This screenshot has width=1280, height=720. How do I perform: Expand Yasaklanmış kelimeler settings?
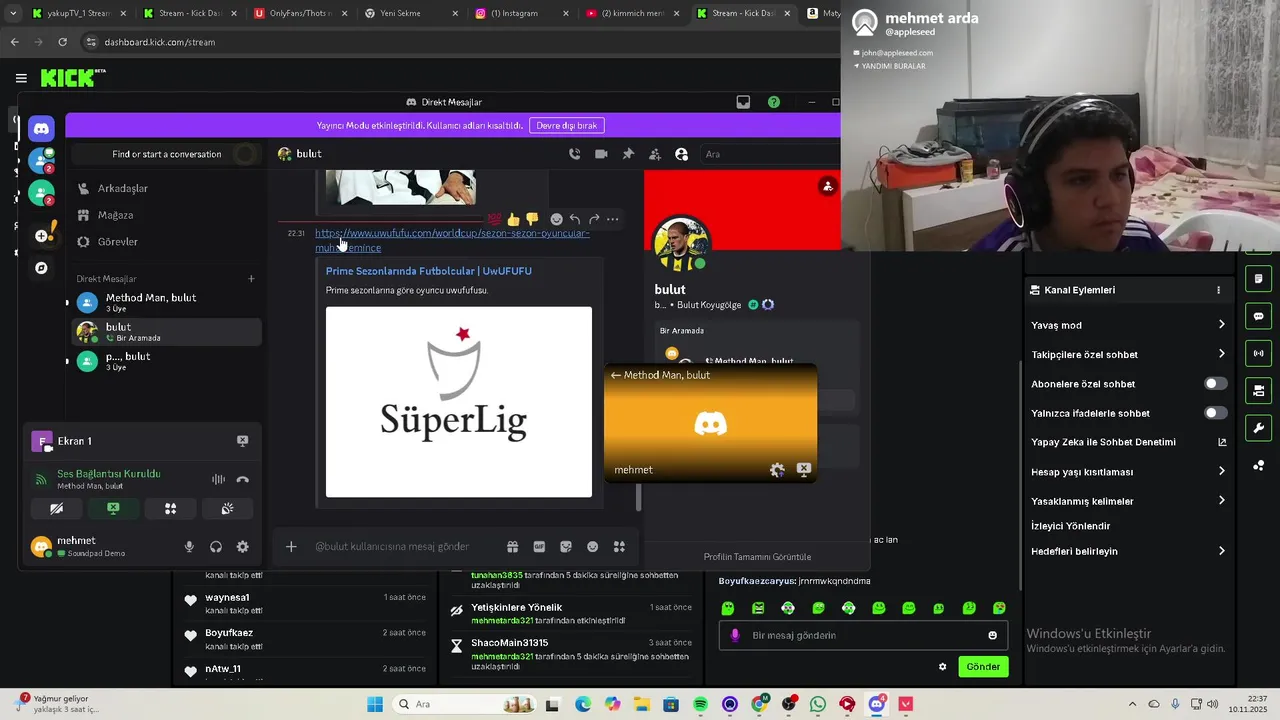point(1127,501)
